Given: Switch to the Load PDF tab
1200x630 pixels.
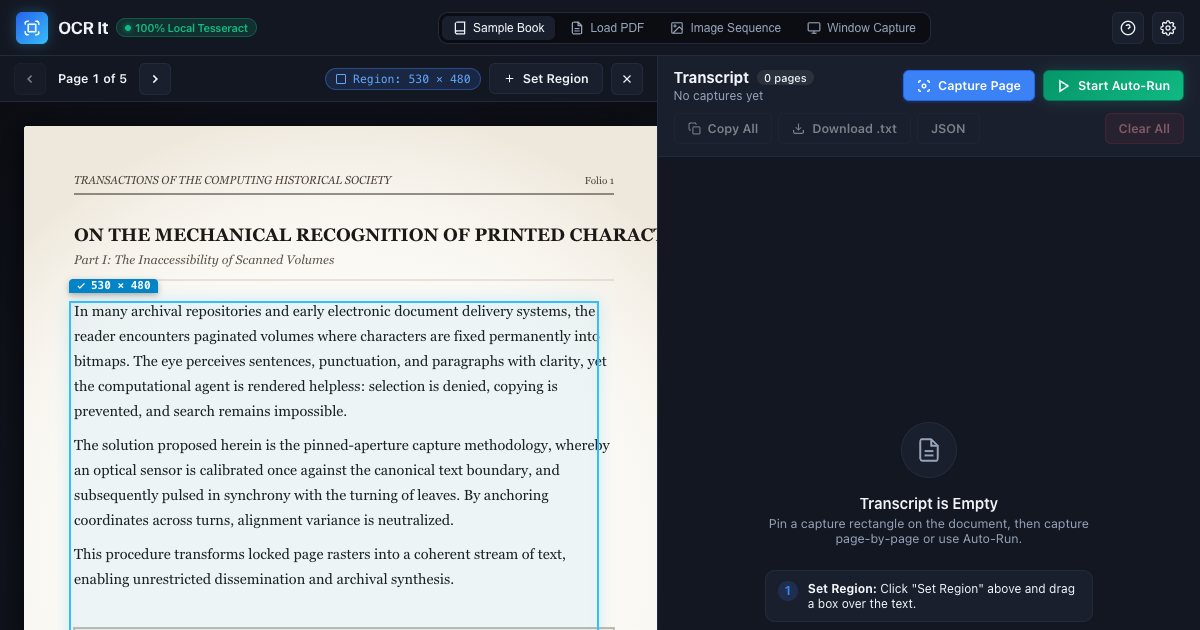Looking at the screenshot, I should [x=607, y=28].
